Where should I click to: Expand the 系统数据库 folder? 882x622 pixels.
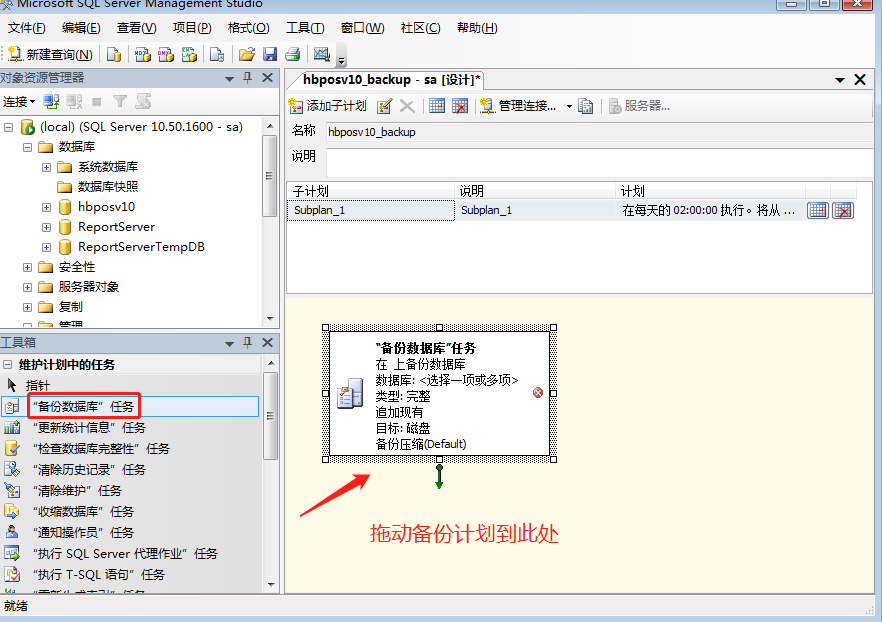(46, 167)
